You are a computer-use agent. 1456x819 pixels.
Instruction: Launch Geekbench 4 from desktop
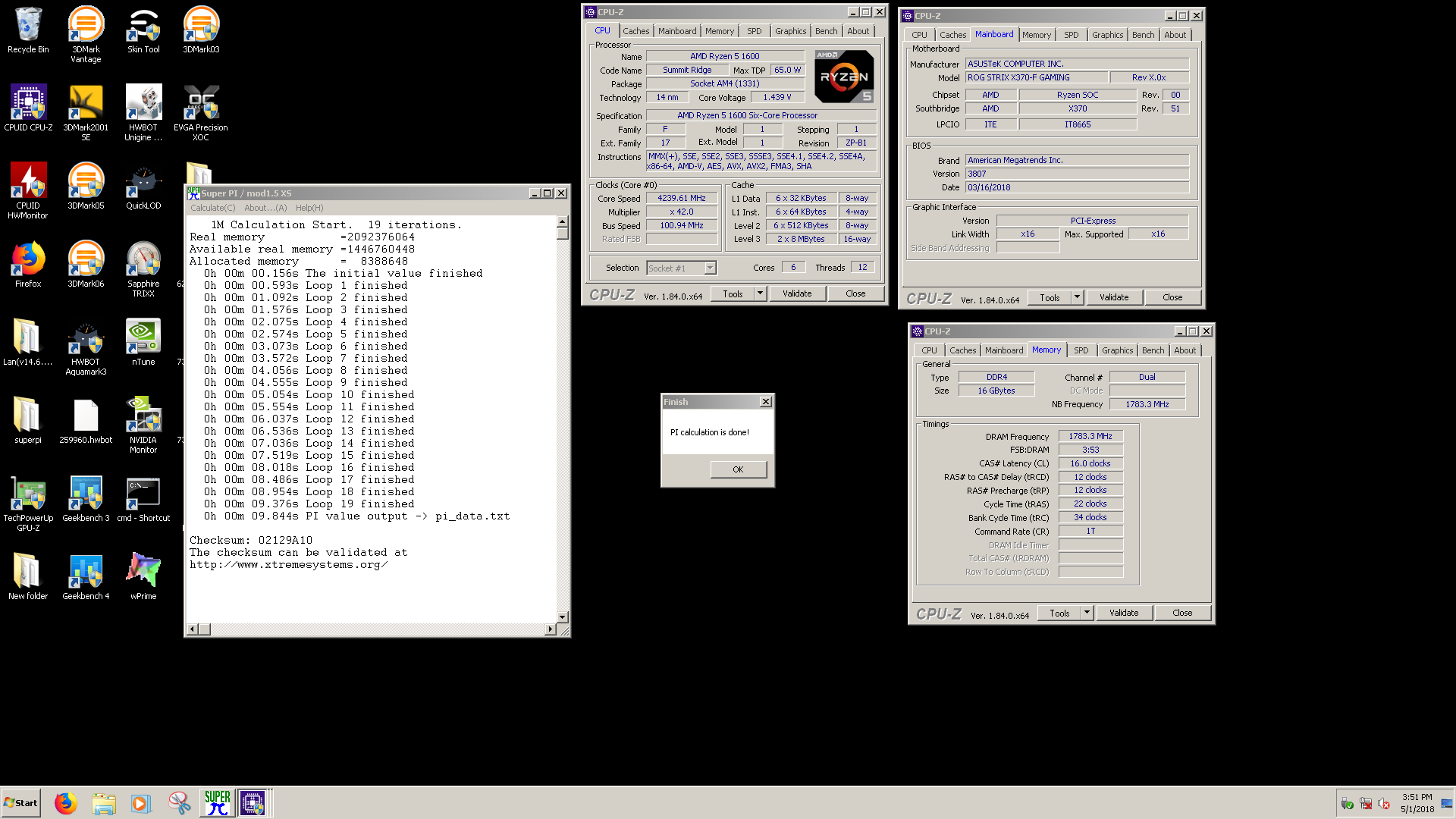pyautogui.click(x=86, y=577)
